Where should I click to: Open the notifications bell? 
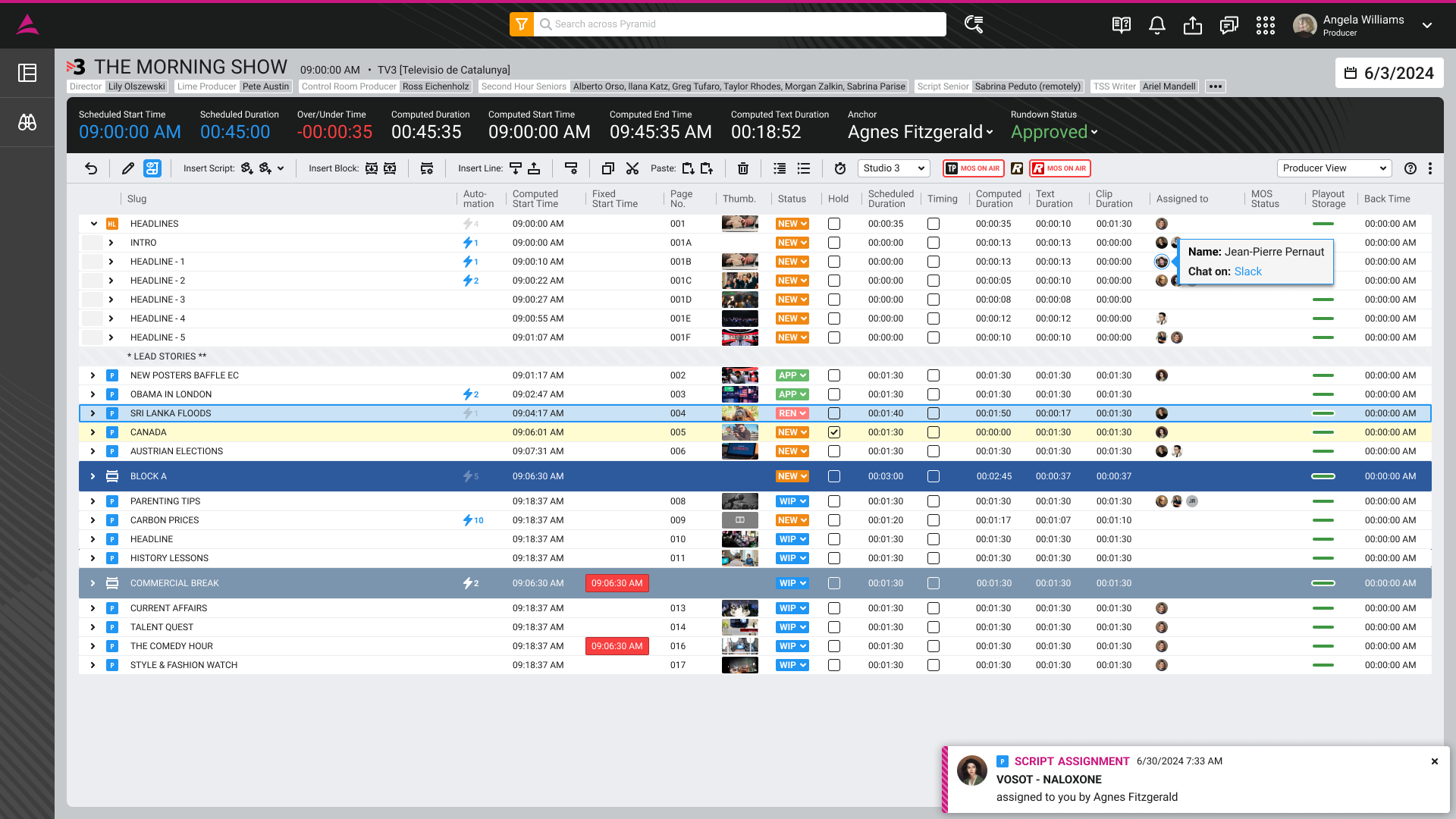[1156, 25]
